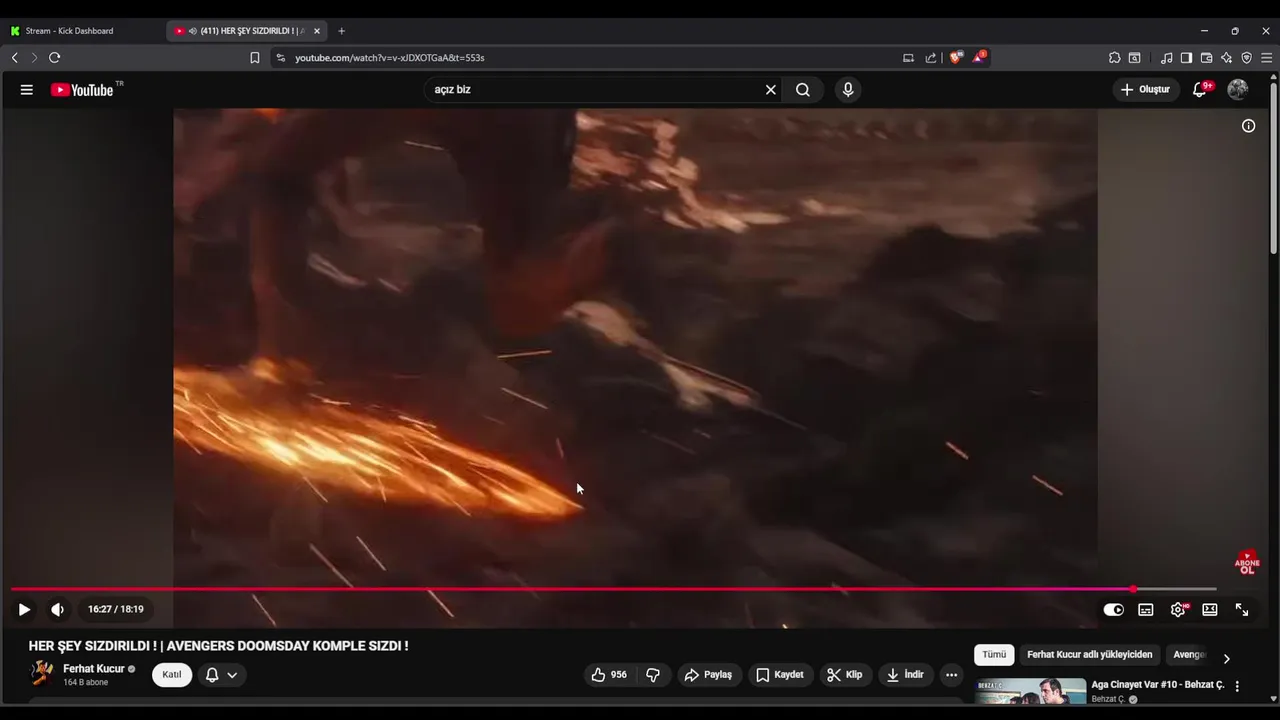Screen dimensions: 1280x720
Task: Select the Avengers filter chip
Action: 1188,655
